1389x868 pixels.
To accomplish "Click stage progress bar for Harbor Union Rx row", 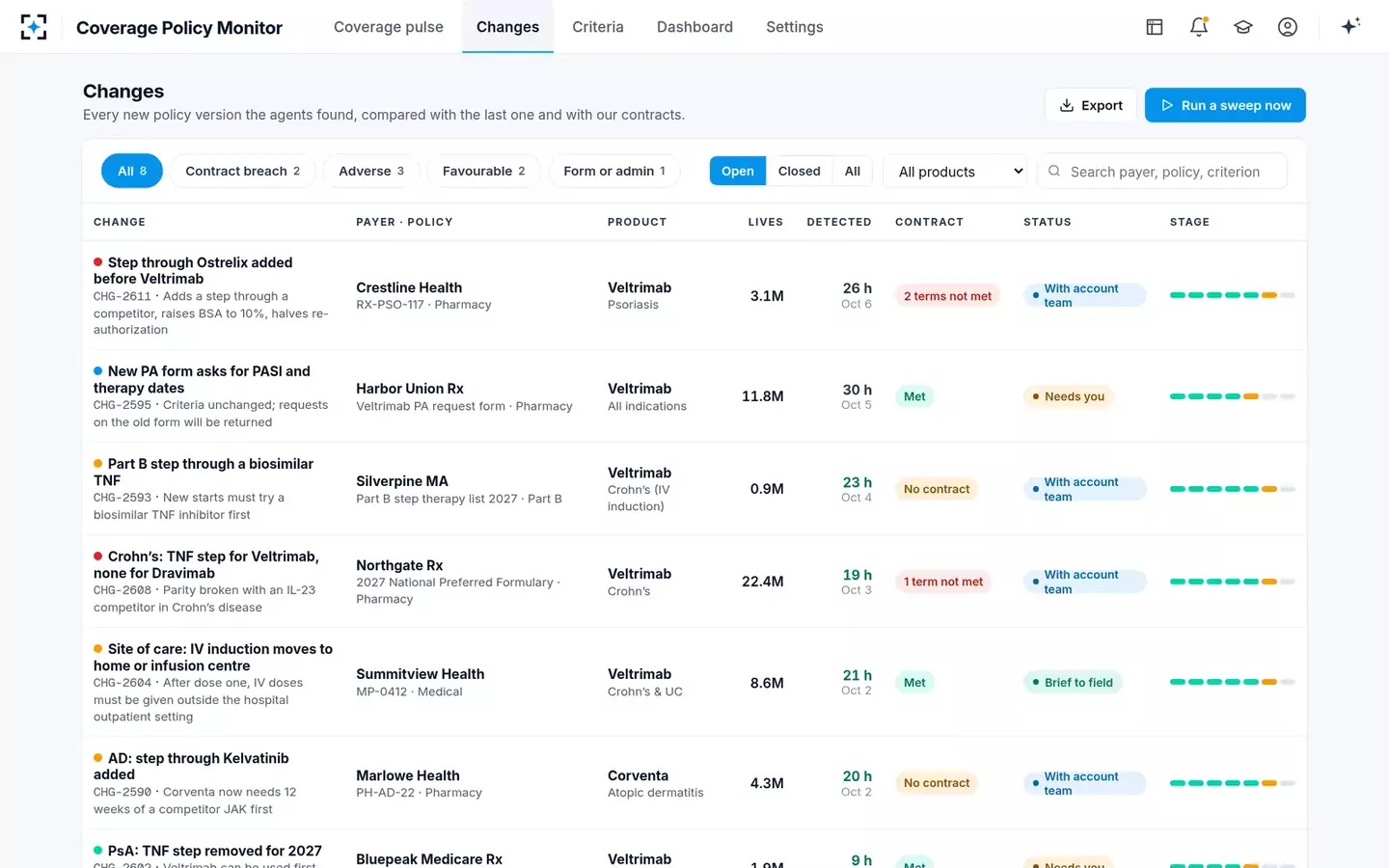I will 1232,396.
